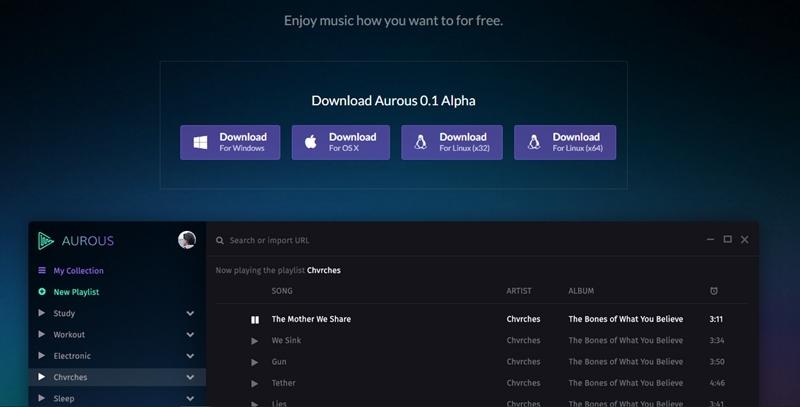
Task: Select the Workout playlist label
Action: click(69, 335)
